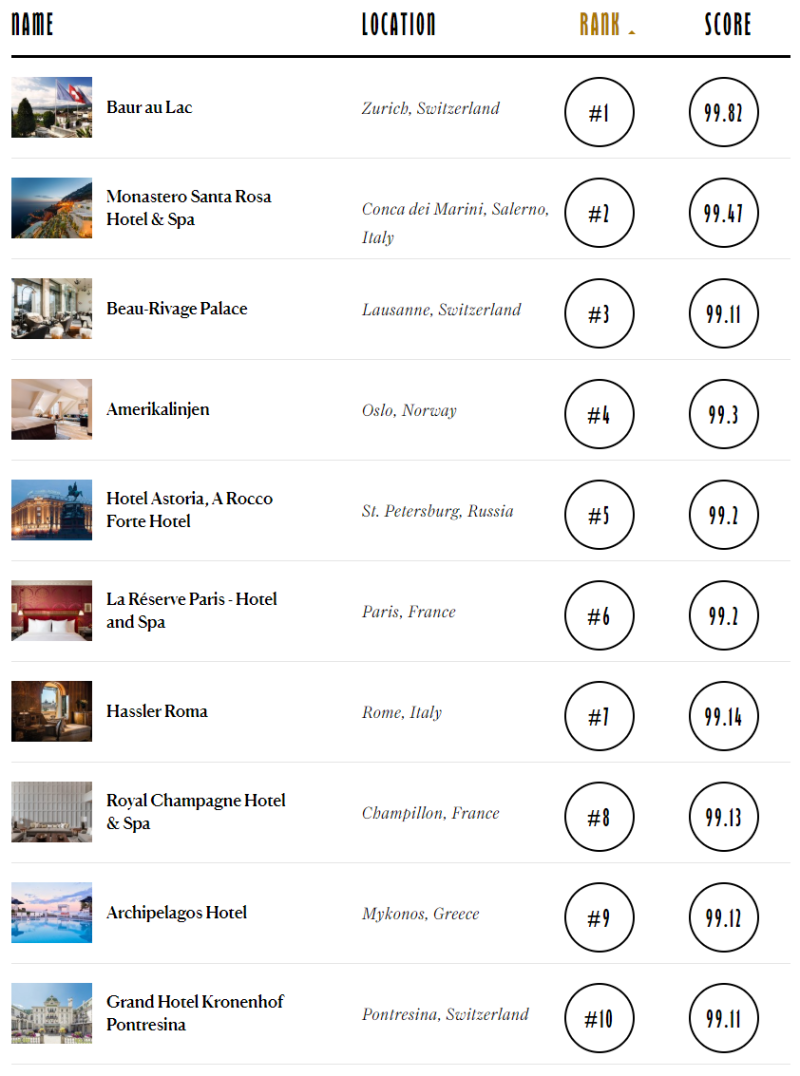The image size is (800, 1076).
Task: Click the La Réserve Paris thumbnail
Action: click(51, 611)
